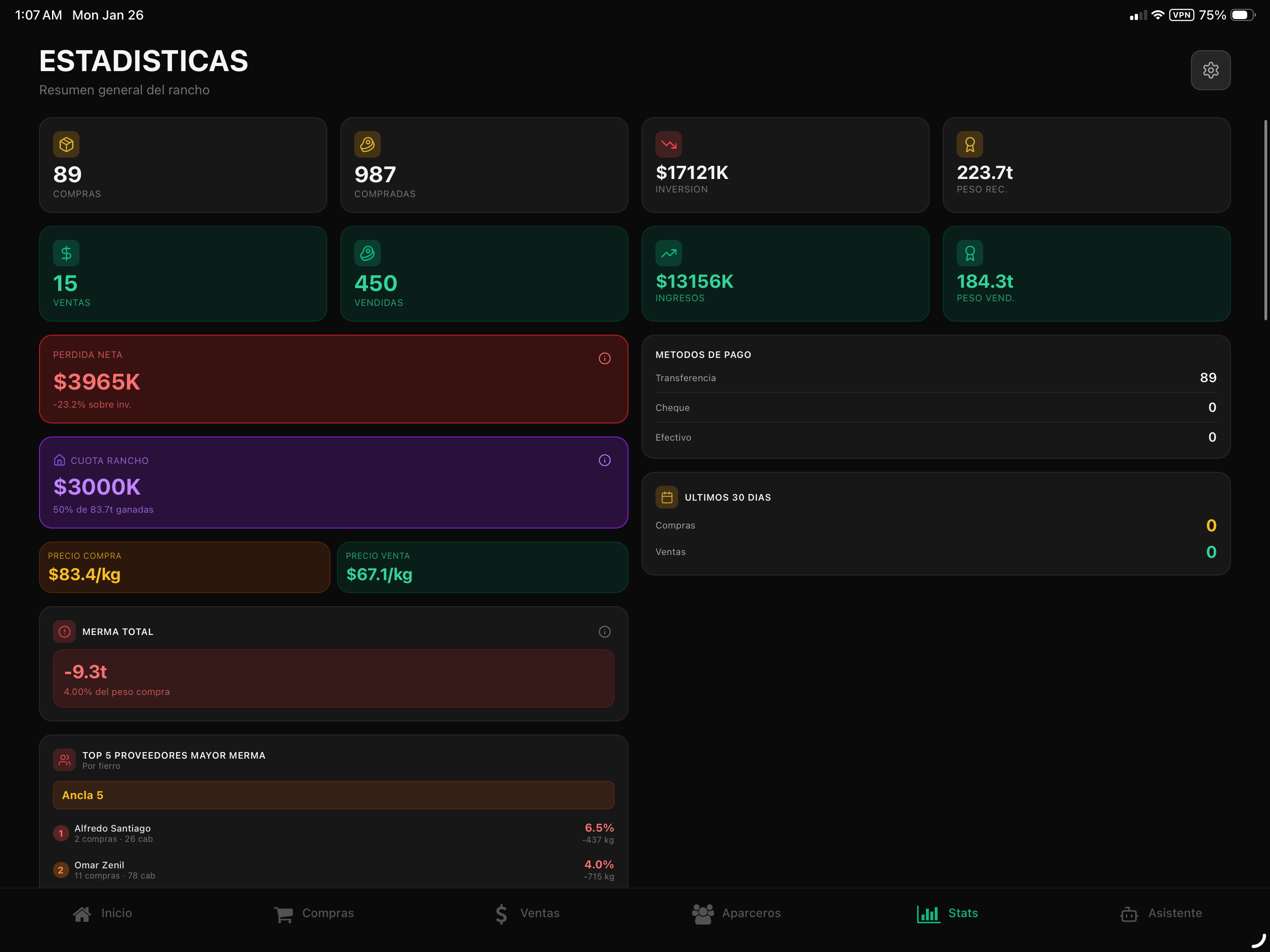The image size is (1270, 952).
Task: Tap the house icon beside Cuota Rancho
Action: point(59,460)
